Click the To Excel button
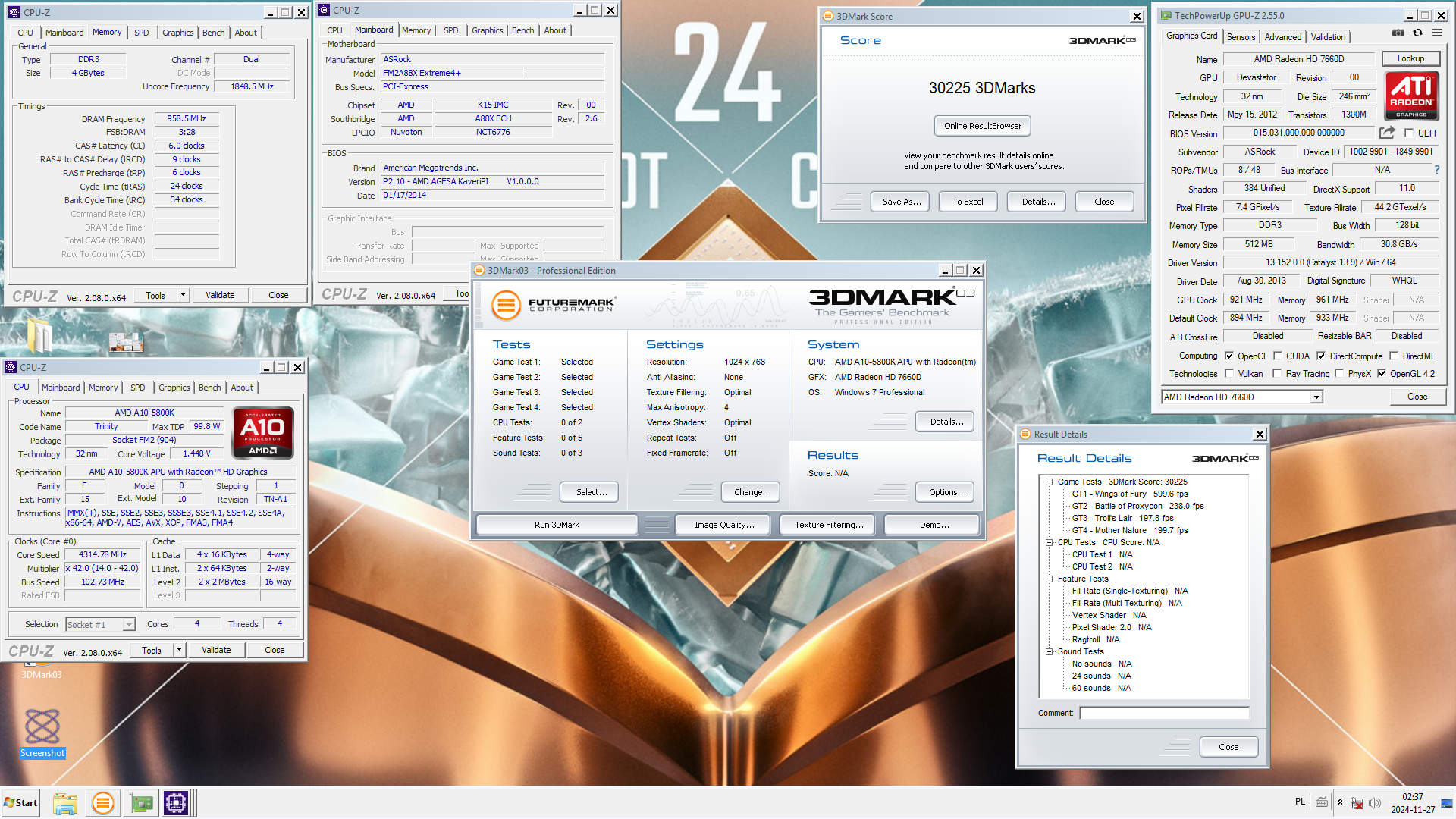 pyautogui.click(x=968, y=202)
